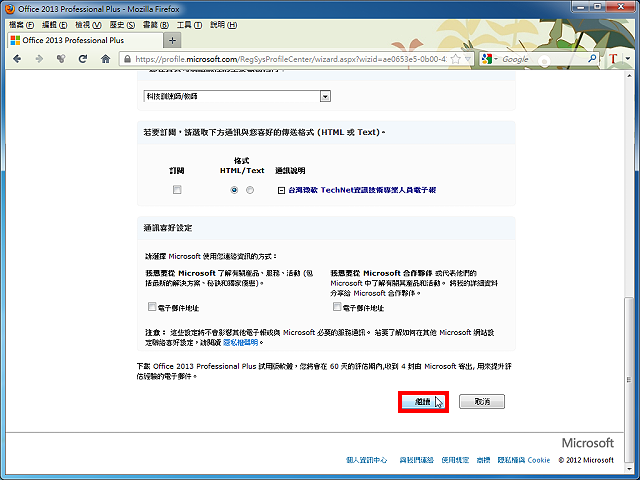The height and width of the screenshot is (480, 640).
Task: Choose search engine via Google icon
Action: point(487,59)
